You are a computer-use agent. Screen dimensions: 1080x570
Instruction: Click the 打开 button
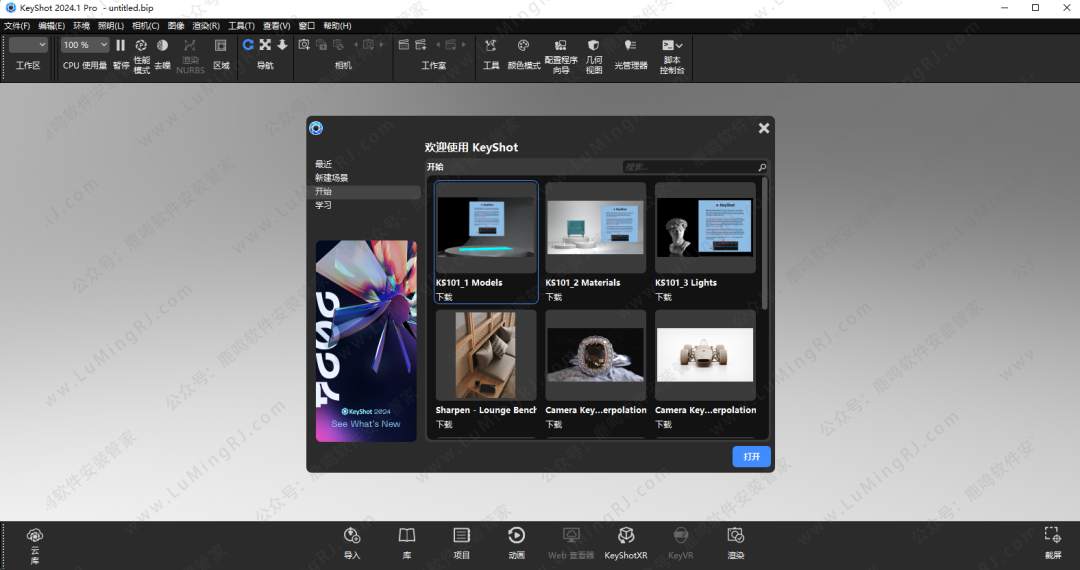[x=751, y=456]
